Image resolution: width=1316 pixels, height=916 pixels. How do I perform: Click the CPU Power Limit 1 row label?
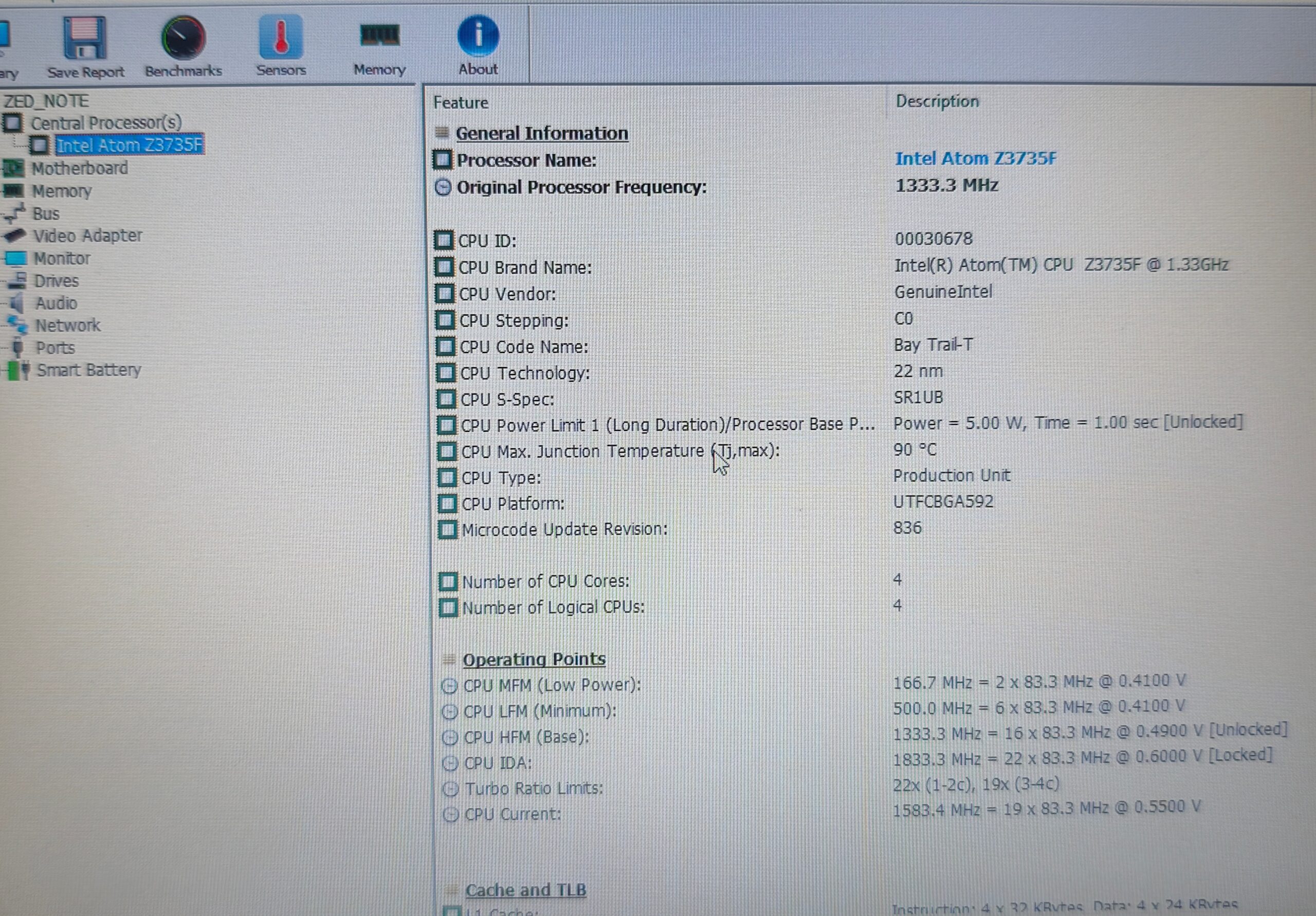pyautogui.click(x=668, y=424)
